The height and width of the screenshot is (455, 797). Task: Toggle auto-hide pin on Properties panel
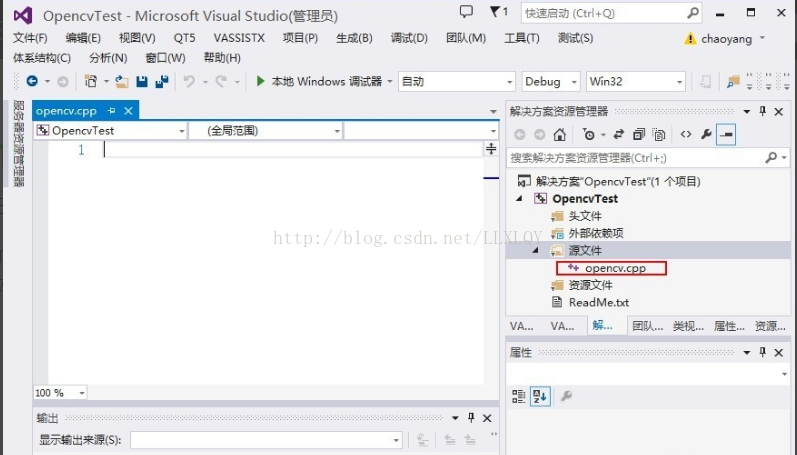point(762,352)
